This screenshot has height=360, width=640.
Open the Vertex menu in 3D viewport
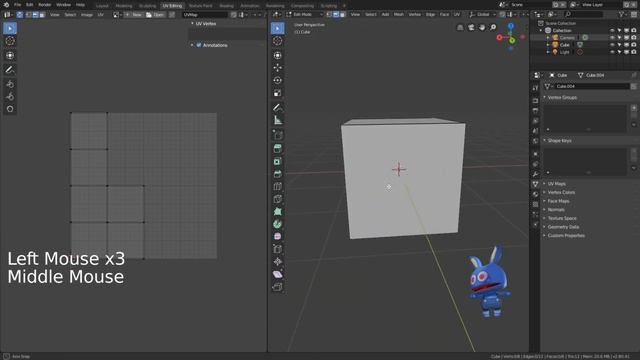(415, 14)
